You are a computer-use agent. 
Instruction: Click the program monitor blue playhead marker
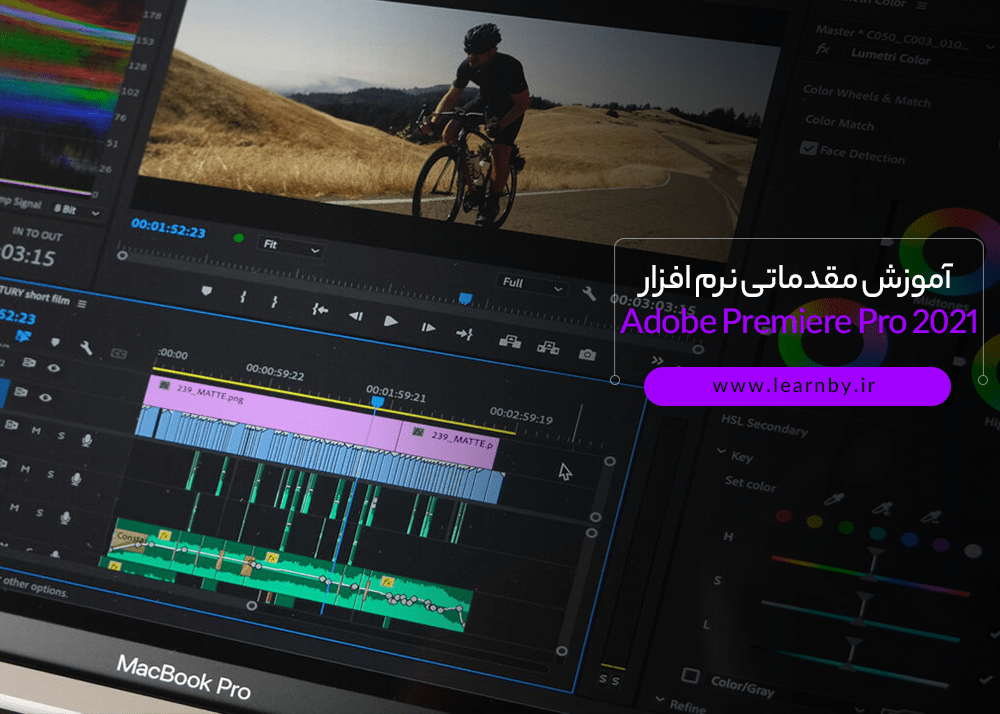(466, 298)
